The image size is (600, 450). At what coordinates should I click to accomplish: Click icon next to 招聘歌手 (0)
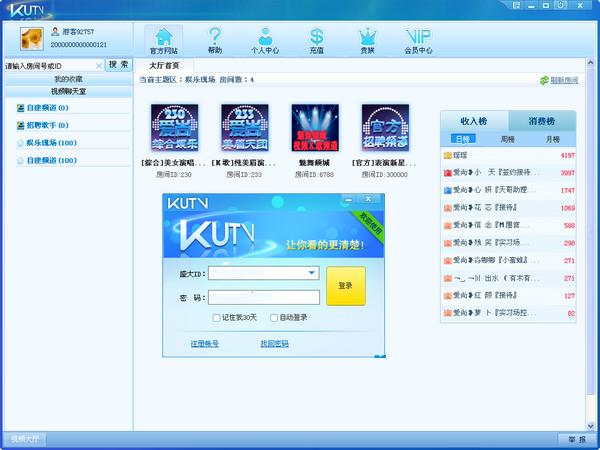20,126
